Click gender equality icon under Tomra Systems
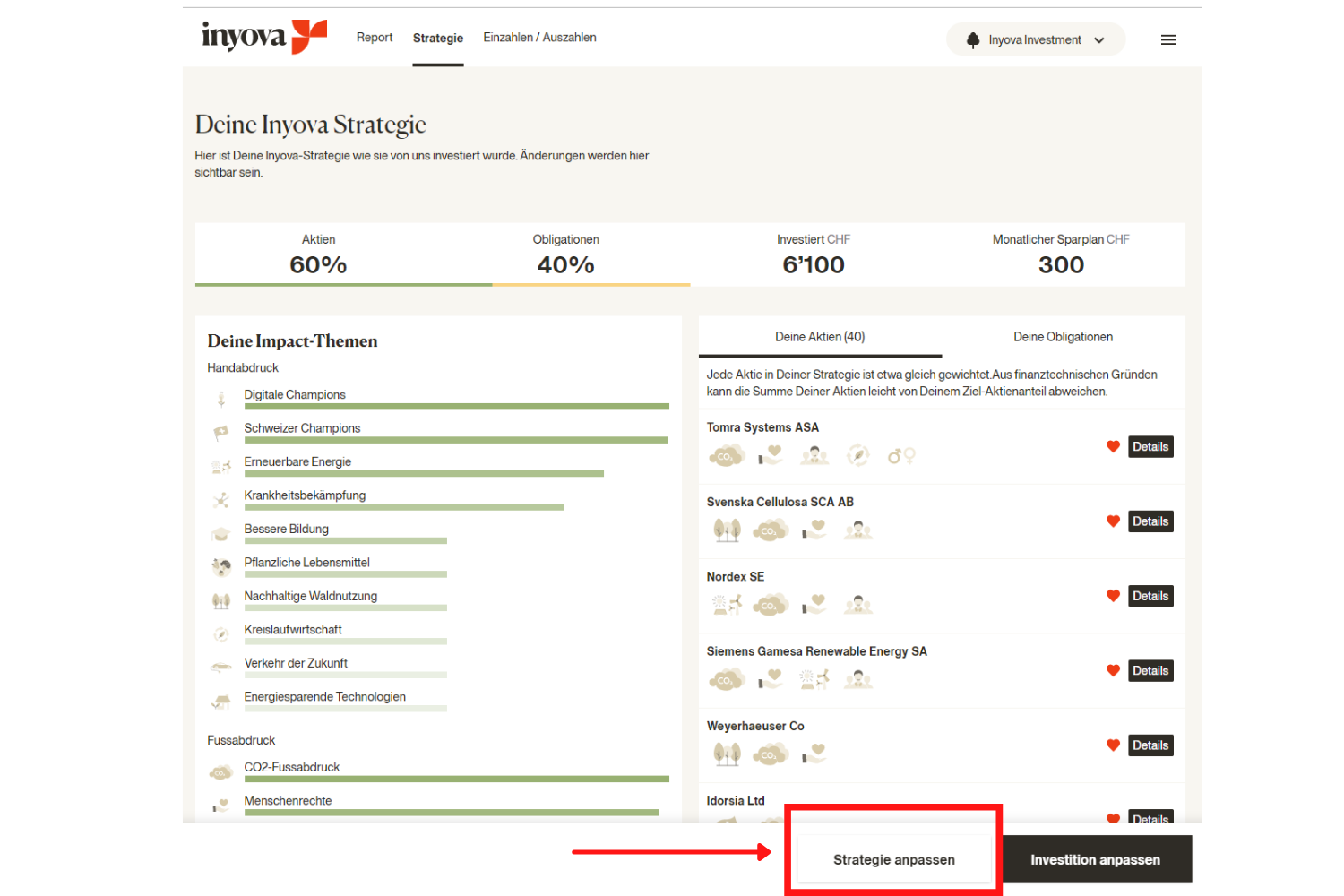Image resolution: width=1344 pixels, height=896 pixels. [901, 456]
